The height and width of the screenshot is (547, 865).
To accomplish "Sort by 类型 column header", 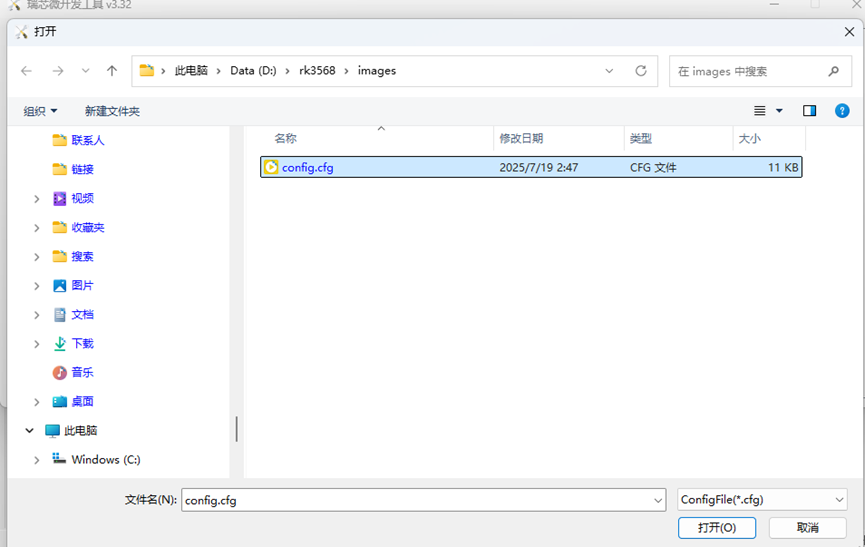I will pos(641,138).
